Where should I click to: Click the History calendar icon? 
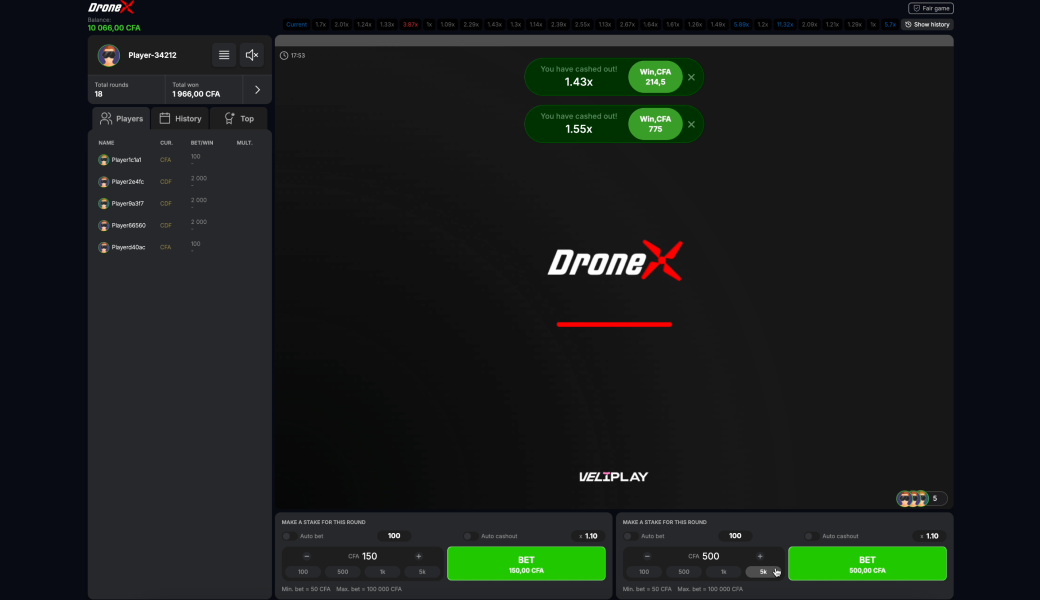pos(164,118)
